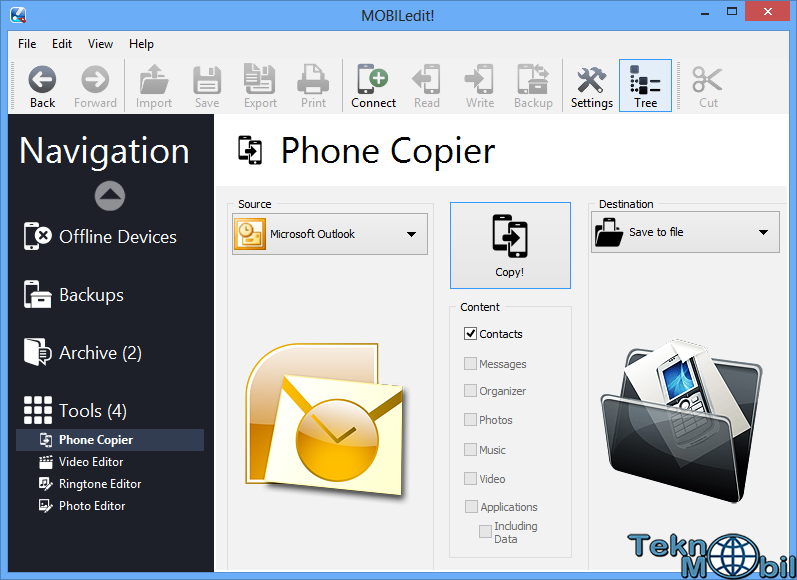Click the Export toolbar icon

point(260,86)
